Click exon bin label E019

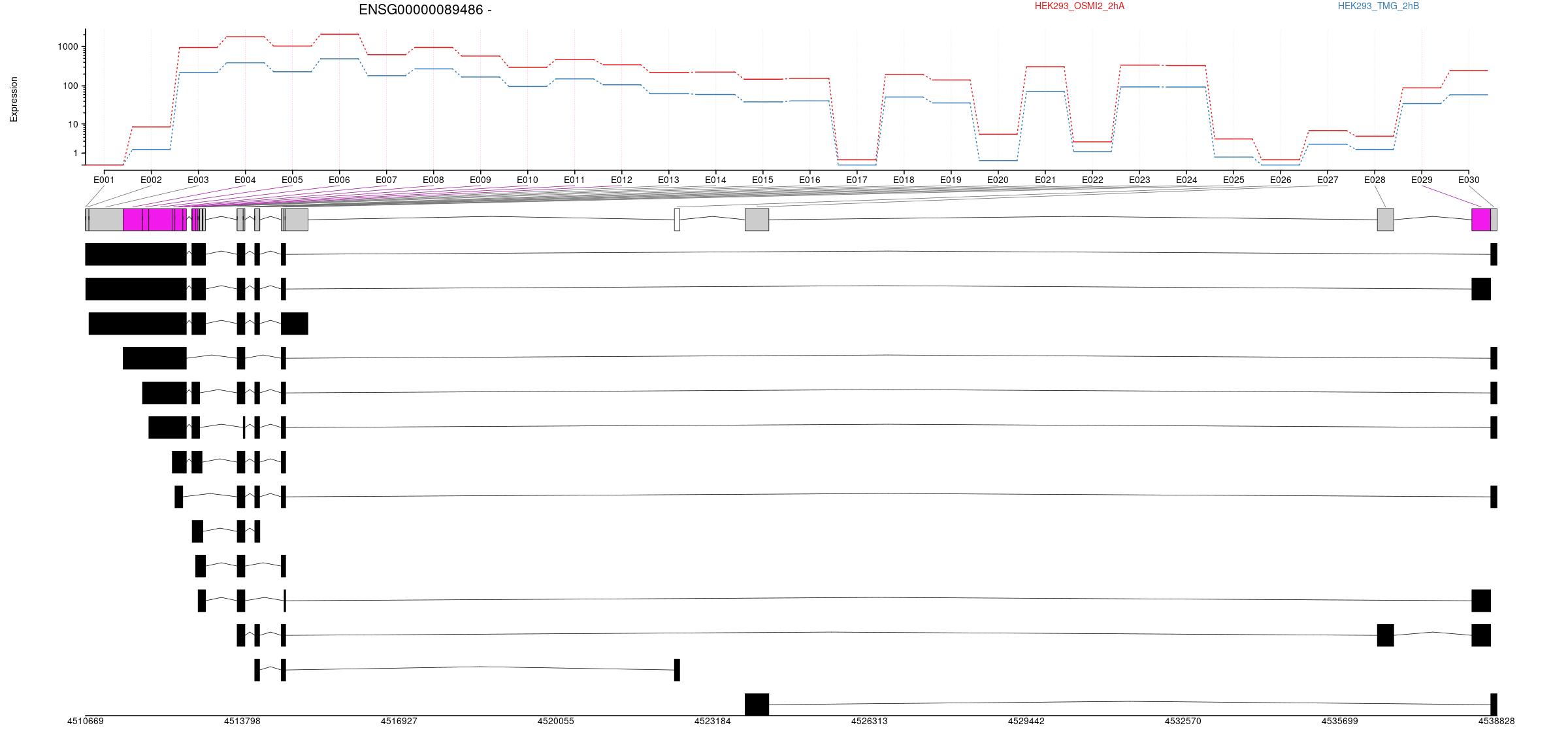[951, 180]
